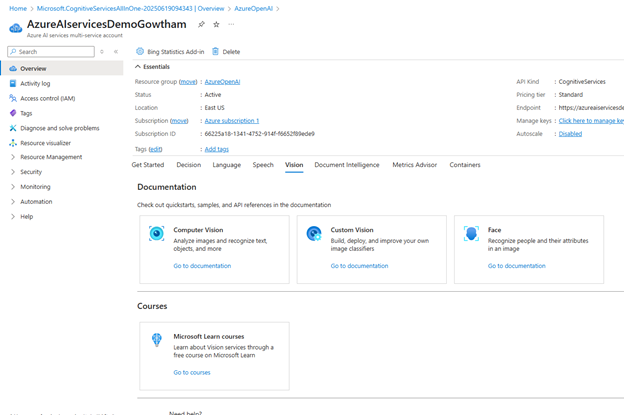Go to Face documentation
The height and width of the screenshot is (415, 624).
tap(517, 266)
